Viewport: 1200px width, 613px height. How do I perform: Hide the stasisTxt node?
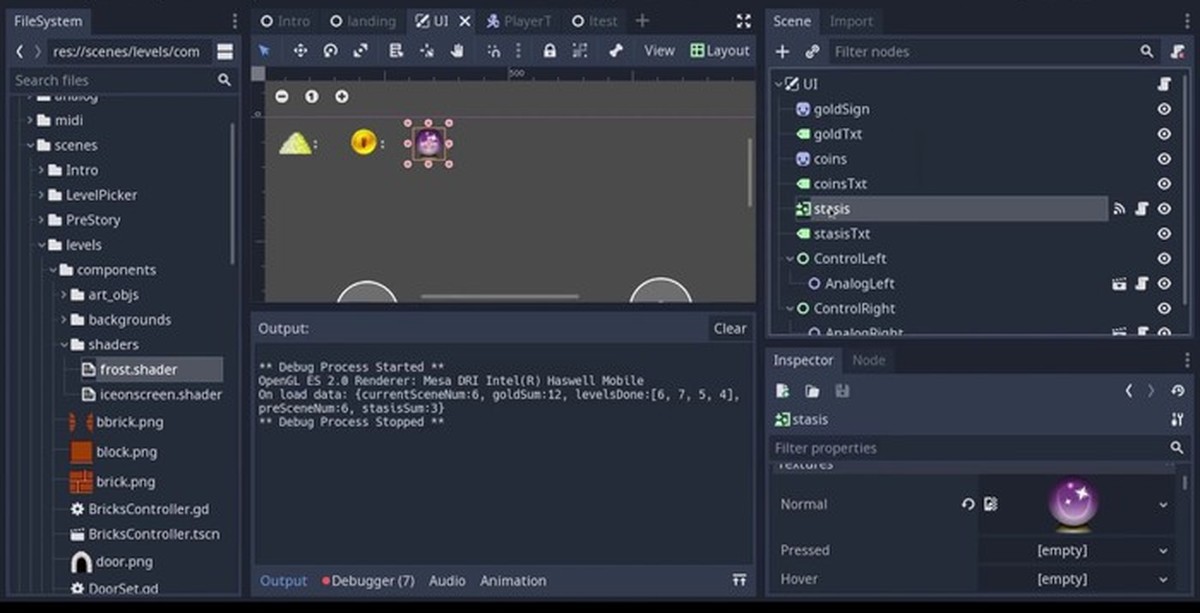[1163, 234]
